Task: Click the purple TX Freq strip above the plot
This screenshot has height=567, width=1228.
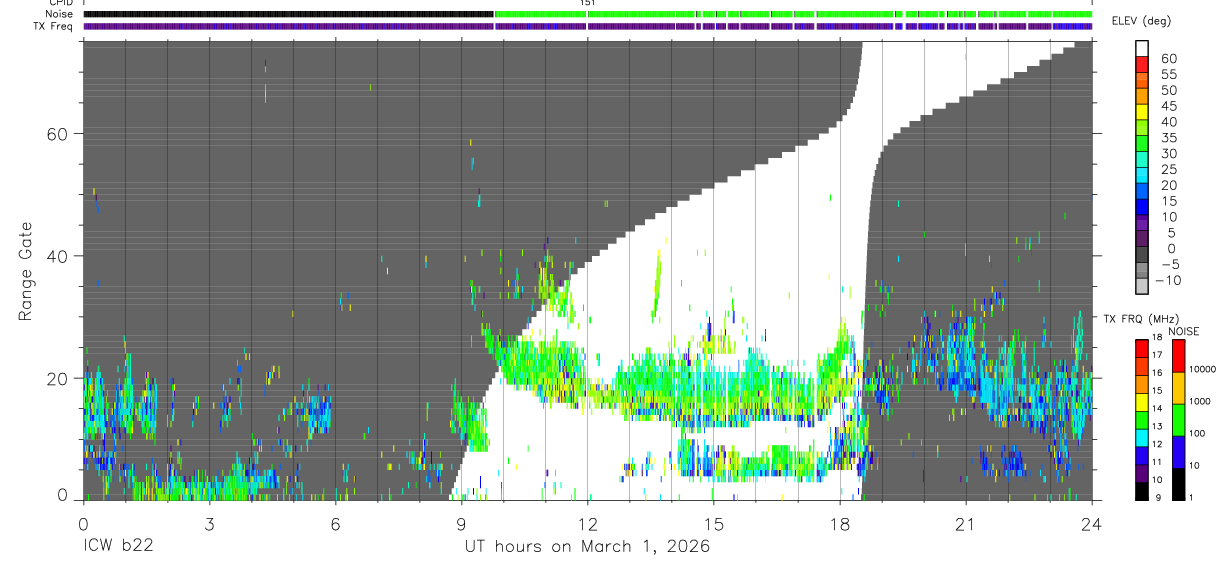Action: [x=587, y=26]
